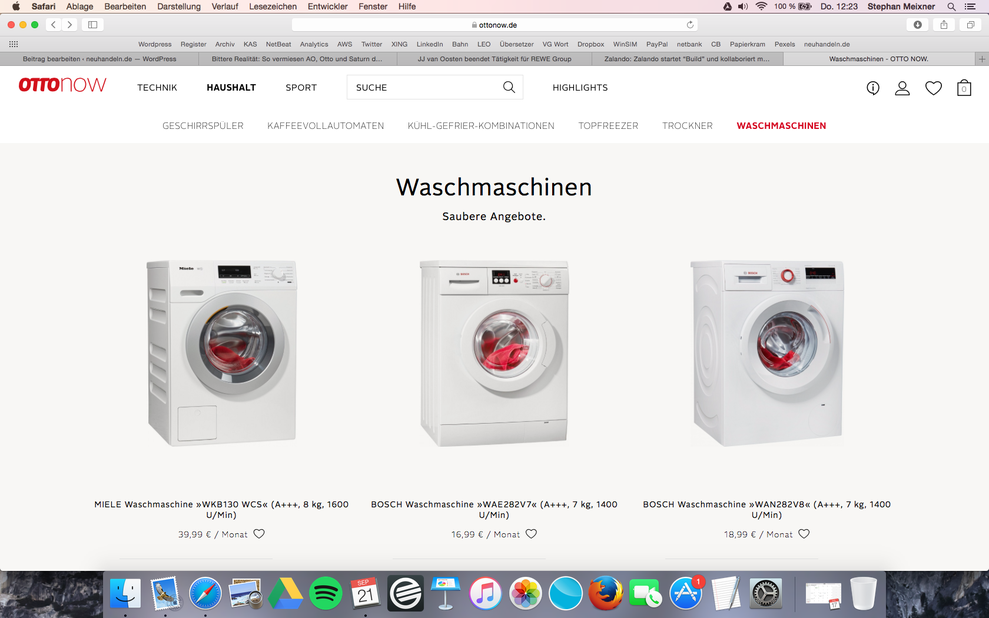Image resolution: width=989 pixels, height=618 pixels.
Task: Toggle Safari sidebar button
Action: coord(93,25)
